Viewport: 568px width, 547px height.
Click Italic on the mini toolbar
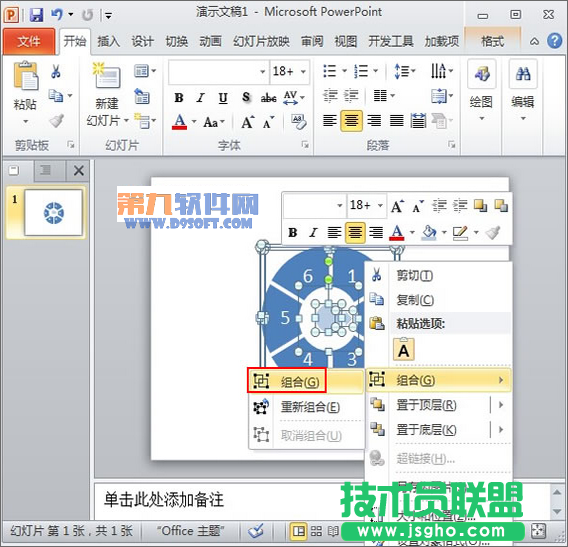coord(314,232)
